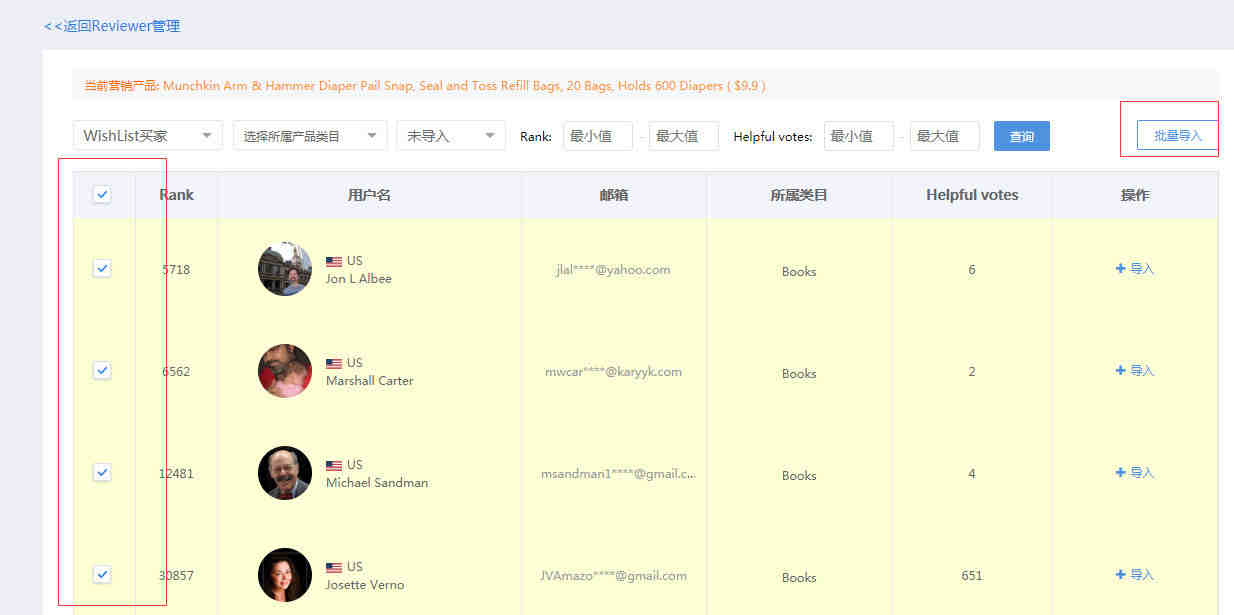1234x615 pixels.
Task: Uncheck the checkbox for rank 5718 row
Action: (102, 268)
